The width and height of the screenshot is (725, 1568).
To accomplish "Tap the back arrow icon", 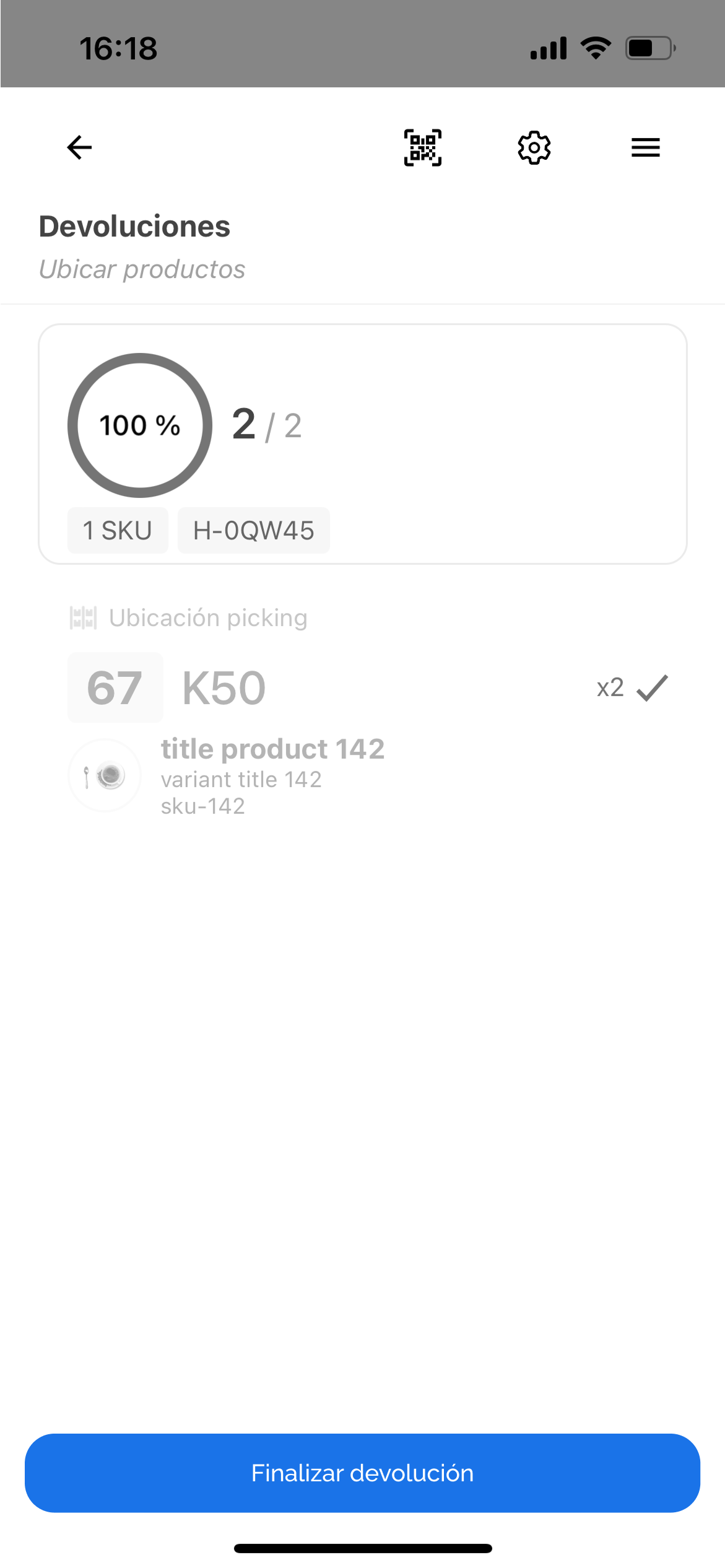I will tap(79, 147).
